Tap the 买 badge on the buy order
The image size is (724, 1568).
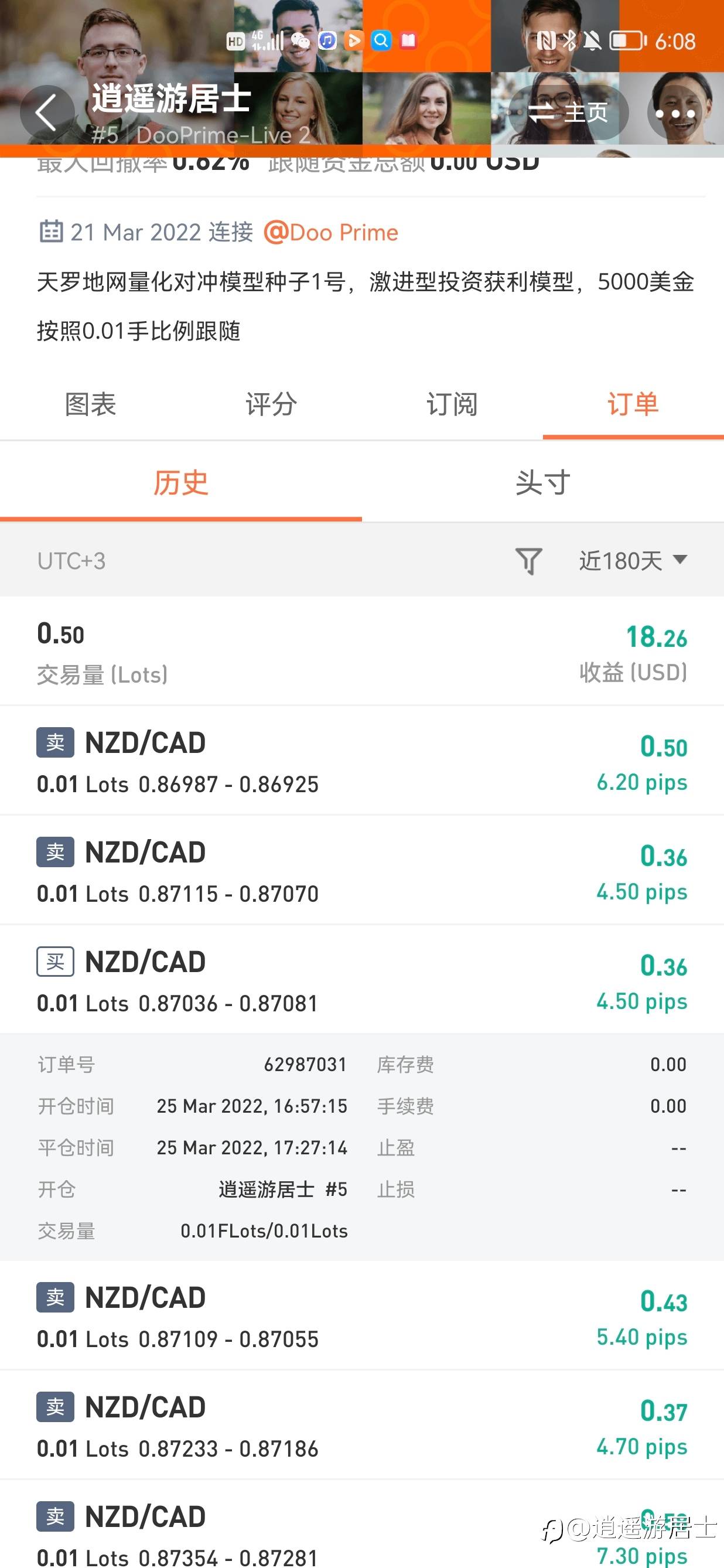pyautogui.click(x=56, y=962)
